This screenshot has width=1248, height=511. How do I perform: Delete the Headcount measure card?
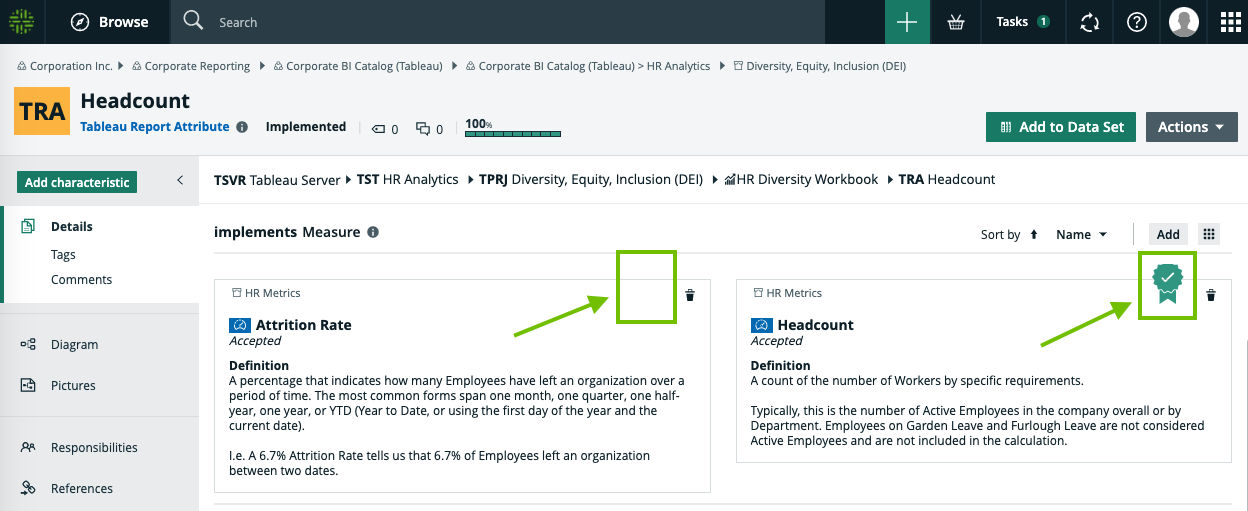tap(1211, 295)
